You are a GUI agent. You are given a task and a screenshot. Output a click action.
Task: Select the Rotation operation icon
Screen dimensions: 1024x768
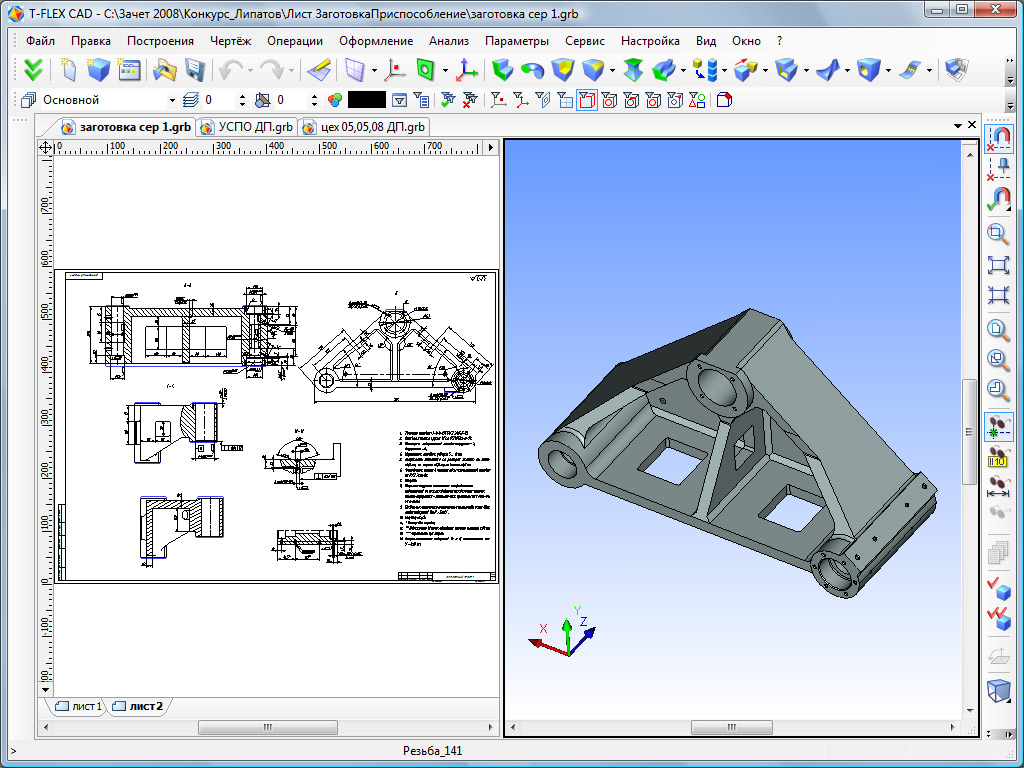tap(533, 70)
